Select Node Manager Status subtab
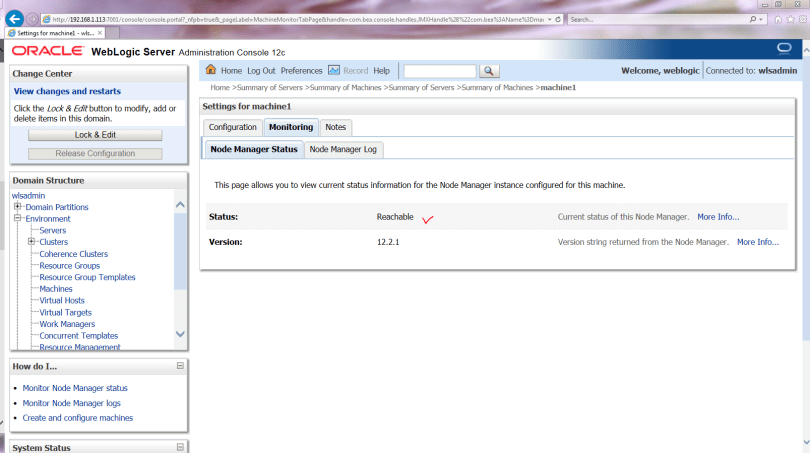This screenshot has width=810, height=453. pyautogui.click(x=254, y=149)
